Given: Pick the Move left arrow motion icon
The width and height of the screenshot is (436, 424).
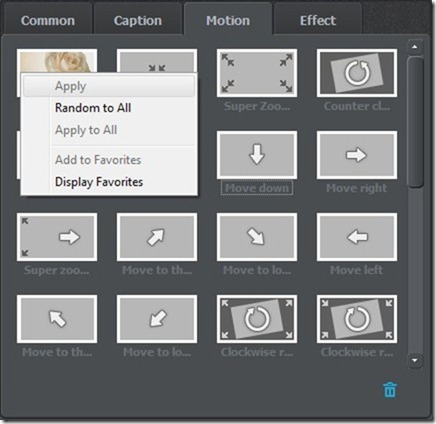Looking at the screenshot, I should tap(357, 237).
